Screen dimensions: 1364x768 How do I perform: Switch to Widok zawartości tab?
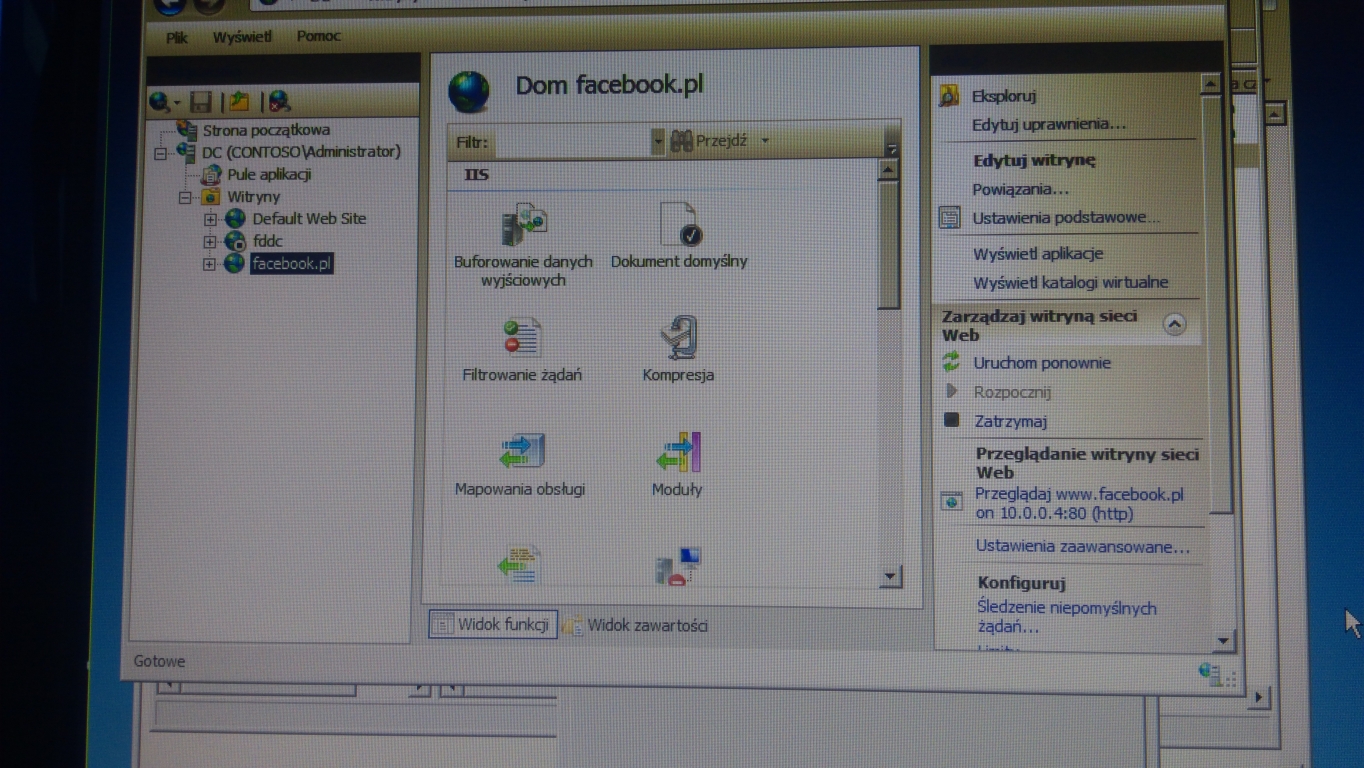(x=635, y=626)
